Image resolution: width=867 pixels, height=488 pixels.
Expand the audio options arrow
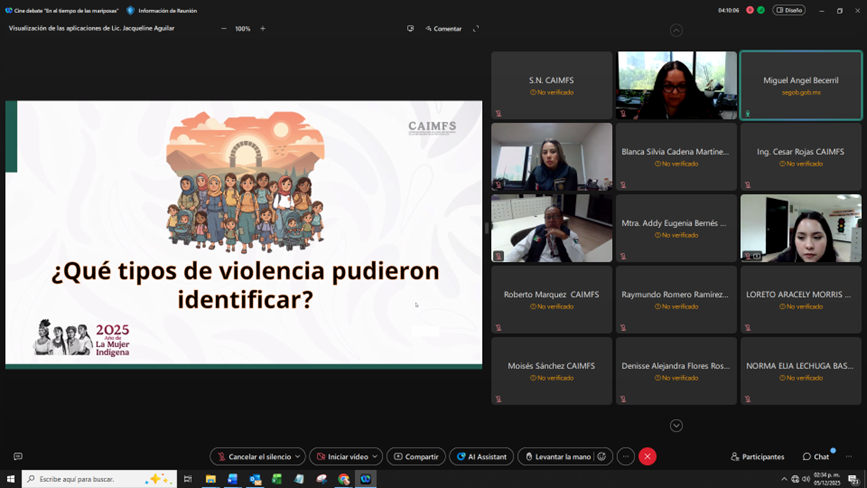tap(298, 456)
